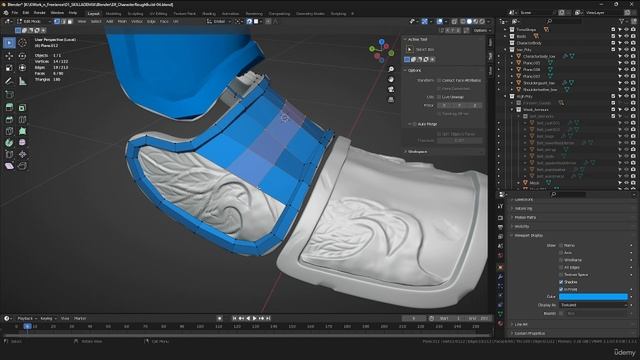Switch to the Sculpting workspace tab
640x360 pixels.
click(136, 13)
